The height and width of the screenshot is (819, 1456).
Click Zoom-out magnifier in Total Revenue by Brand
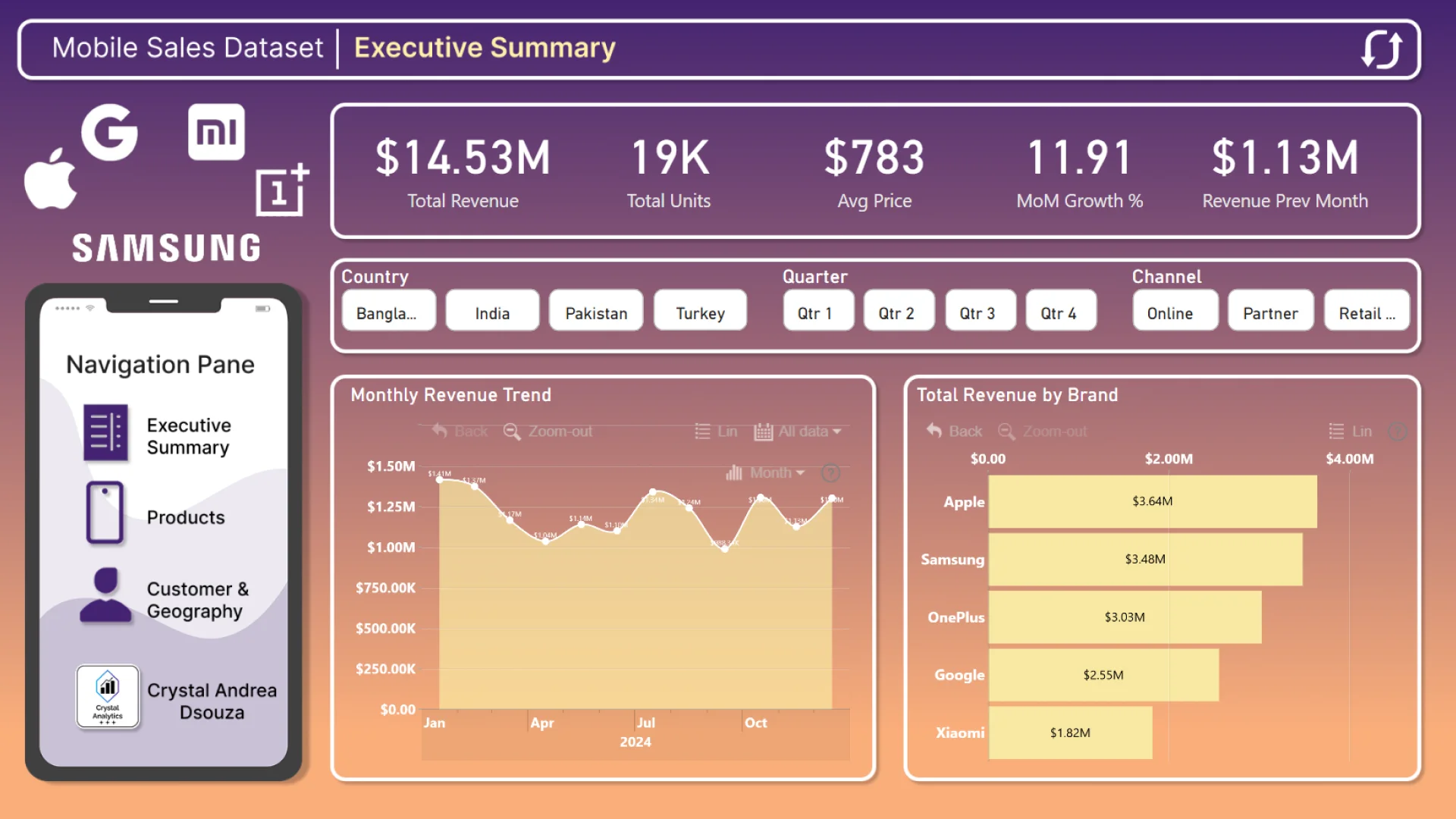coord(1006,431)
